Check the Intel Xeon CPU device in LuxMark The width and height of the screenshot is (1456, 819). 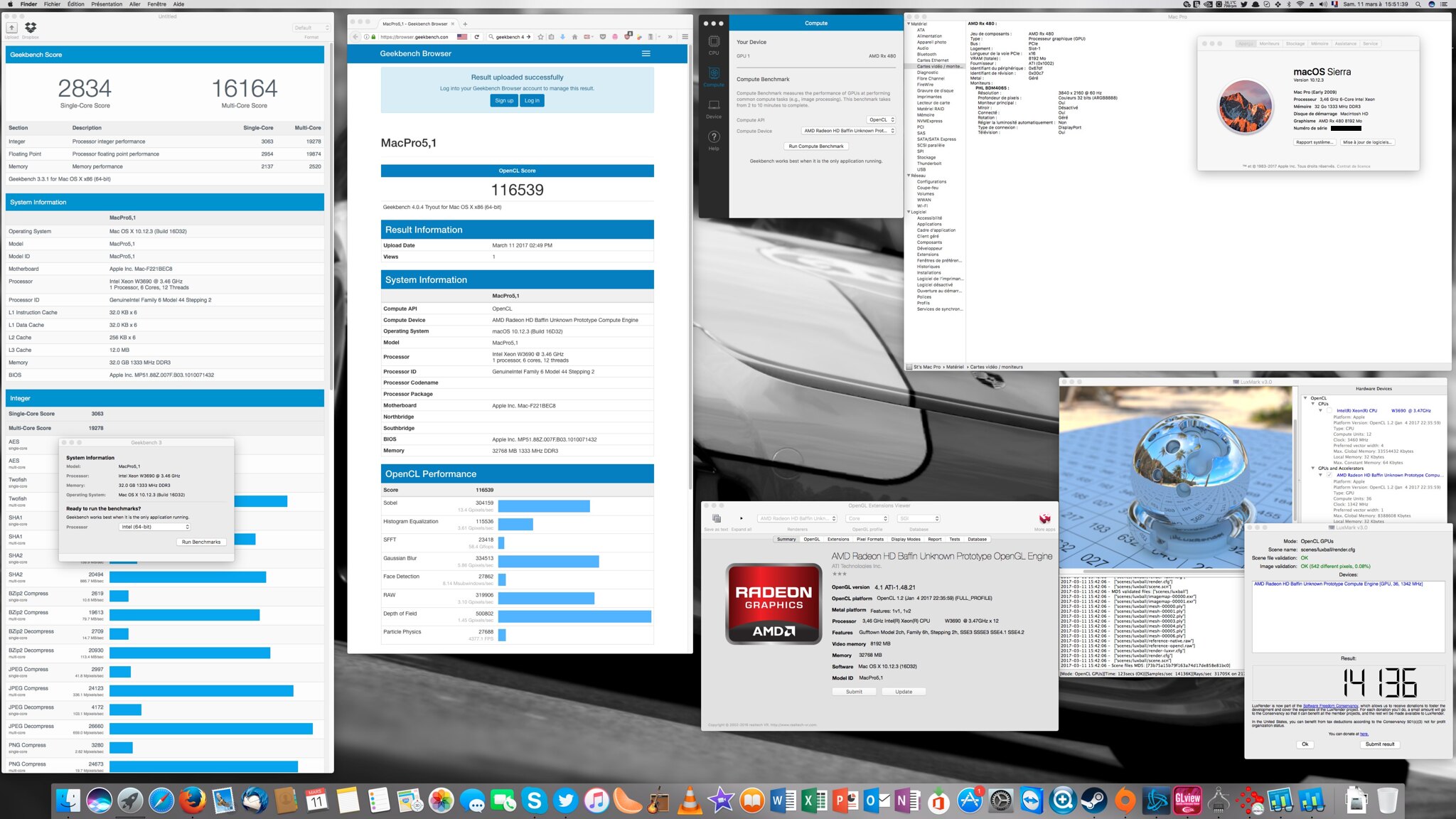tap(1329, 411)
